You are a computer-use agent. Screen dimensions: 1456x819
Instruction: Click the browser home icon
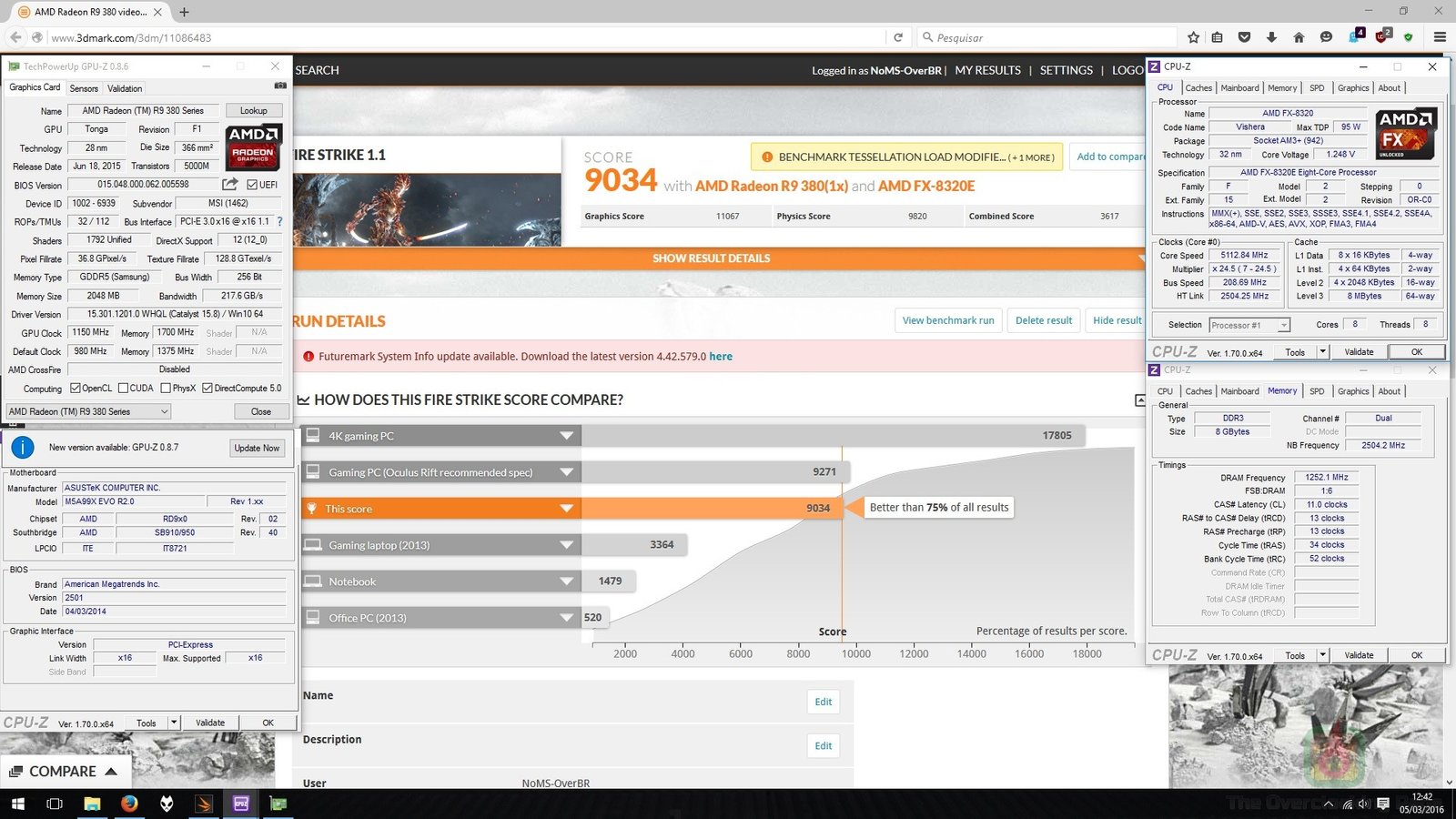tap(1299, 37)
